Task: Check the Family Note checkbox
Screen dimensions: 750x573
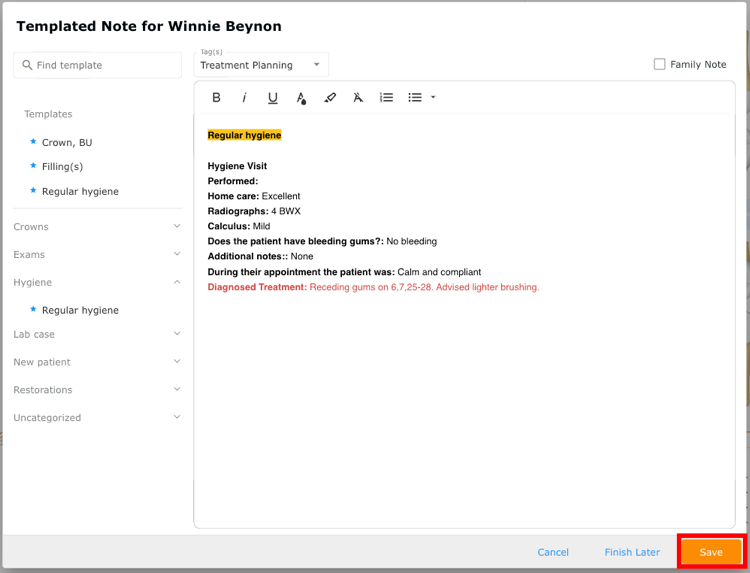Action: [659, 64]
